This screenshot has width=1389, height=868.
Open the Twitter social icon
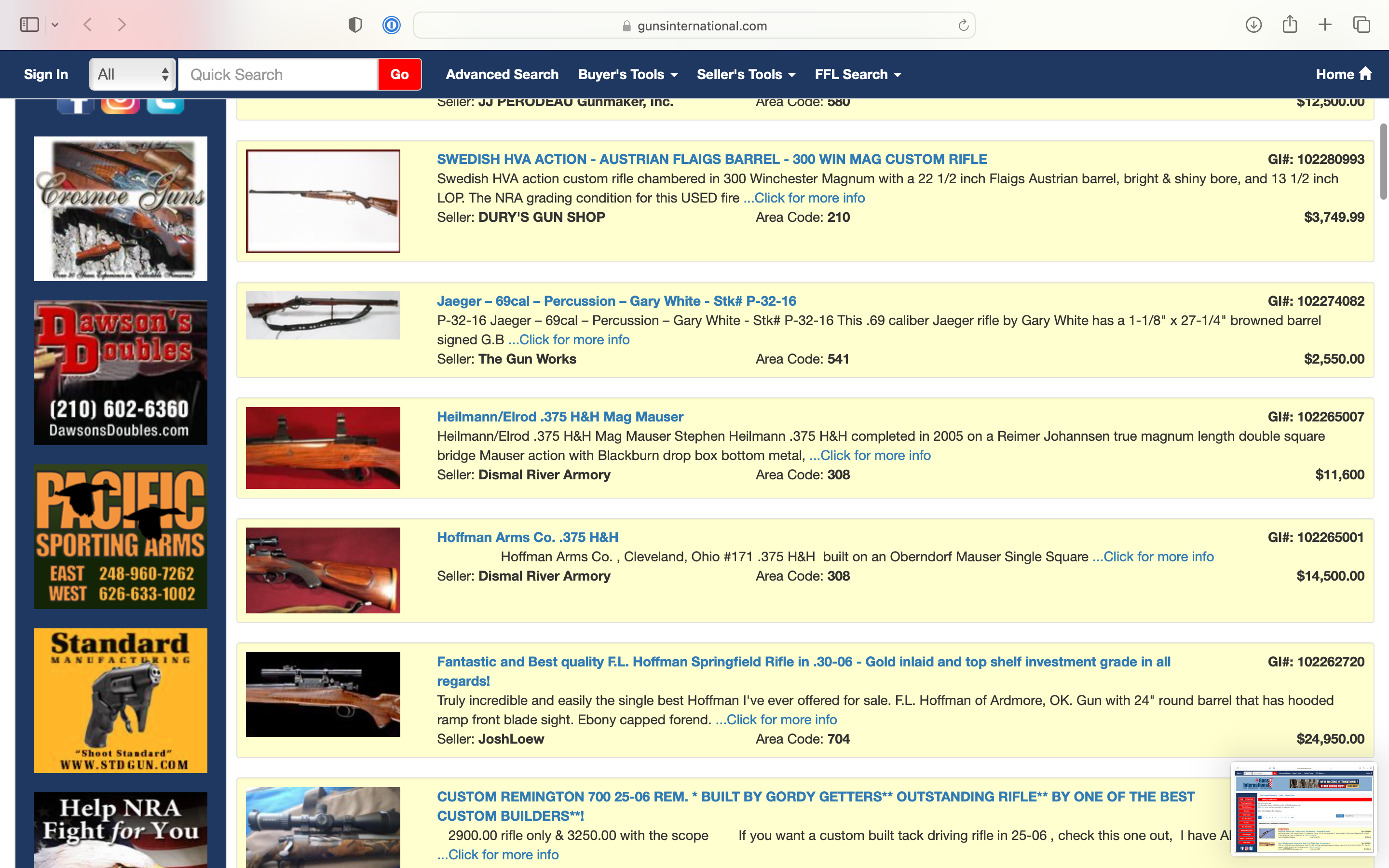tap(165, 106)
